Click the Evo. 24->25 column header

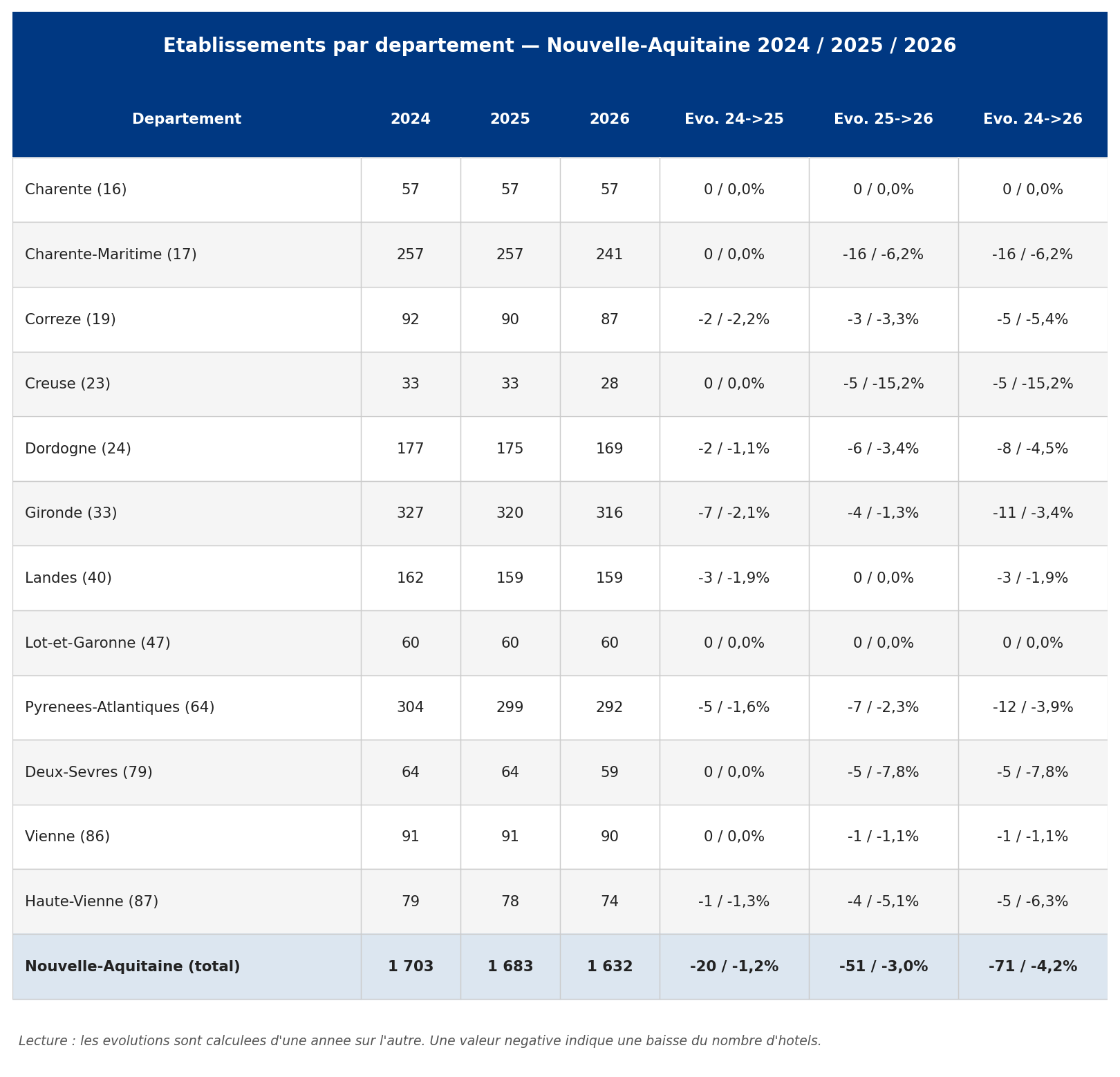(x=734, y=119)
